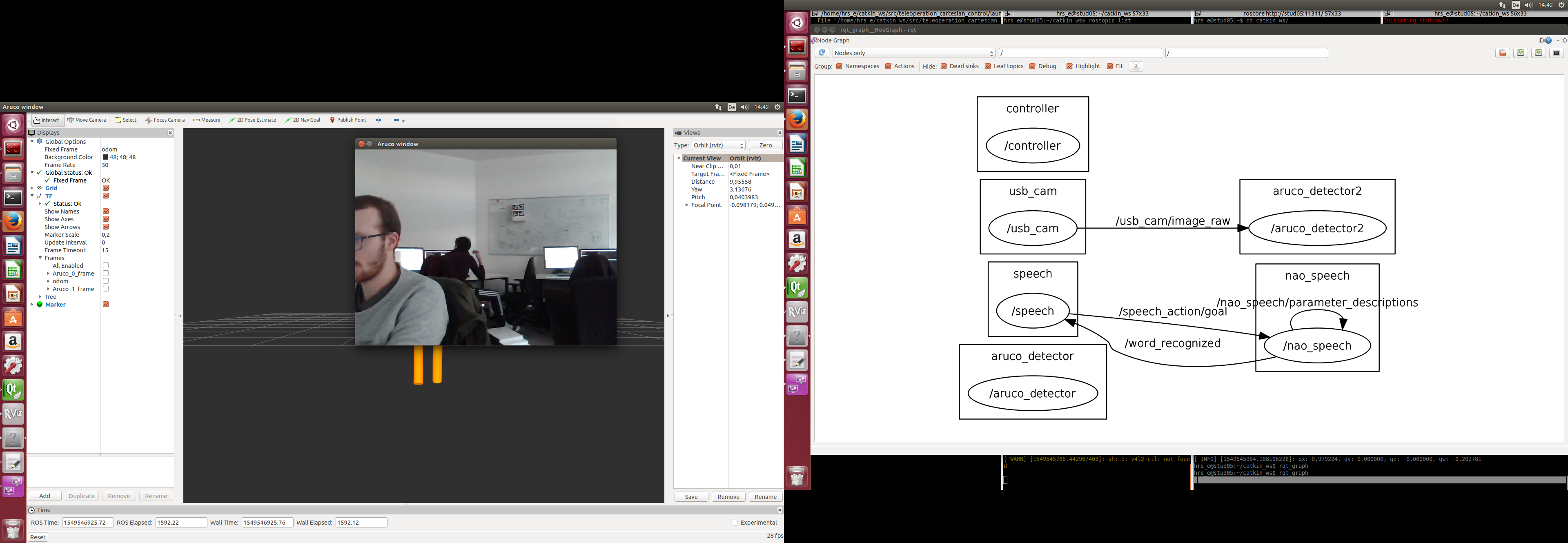Viewport: 1568px width, 543px height.
Task: Select the 2D Nav Goal tool
Action: coord(303,120)
